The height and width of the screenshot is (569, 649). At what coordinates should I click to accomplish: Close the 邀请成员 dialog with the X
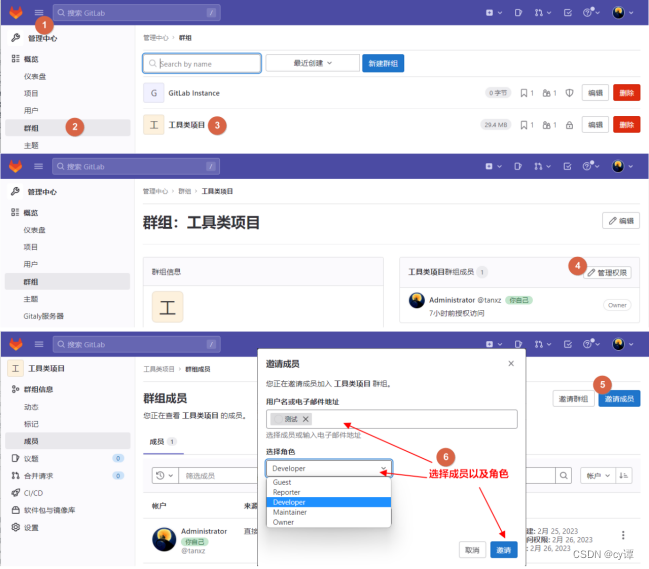click(511, 363)
